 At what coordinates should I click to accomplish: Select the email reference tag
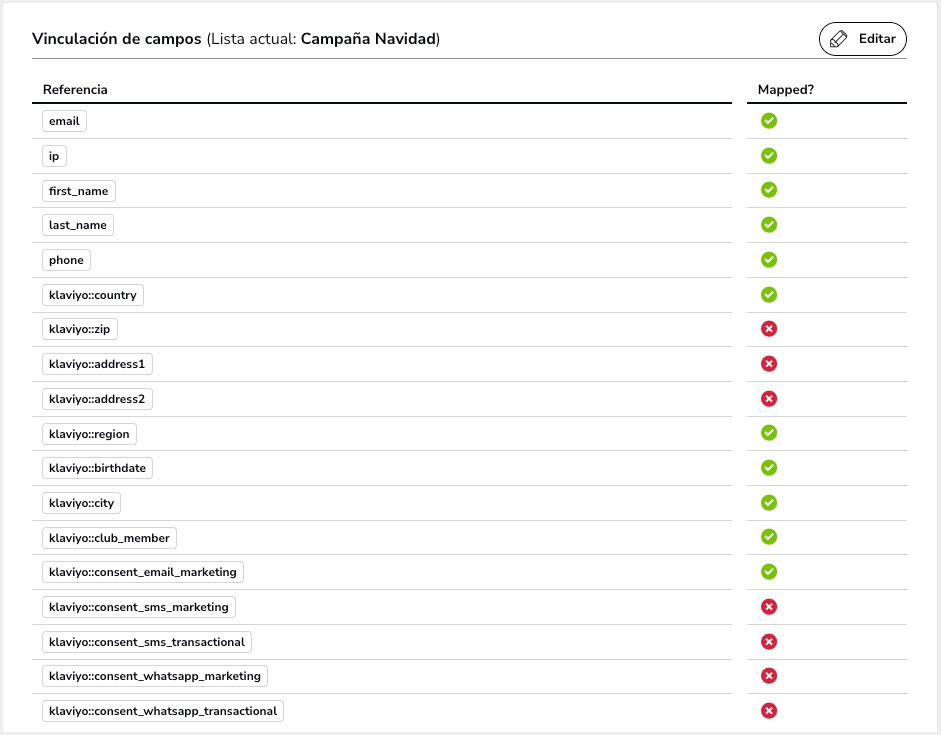click(64, 121)
